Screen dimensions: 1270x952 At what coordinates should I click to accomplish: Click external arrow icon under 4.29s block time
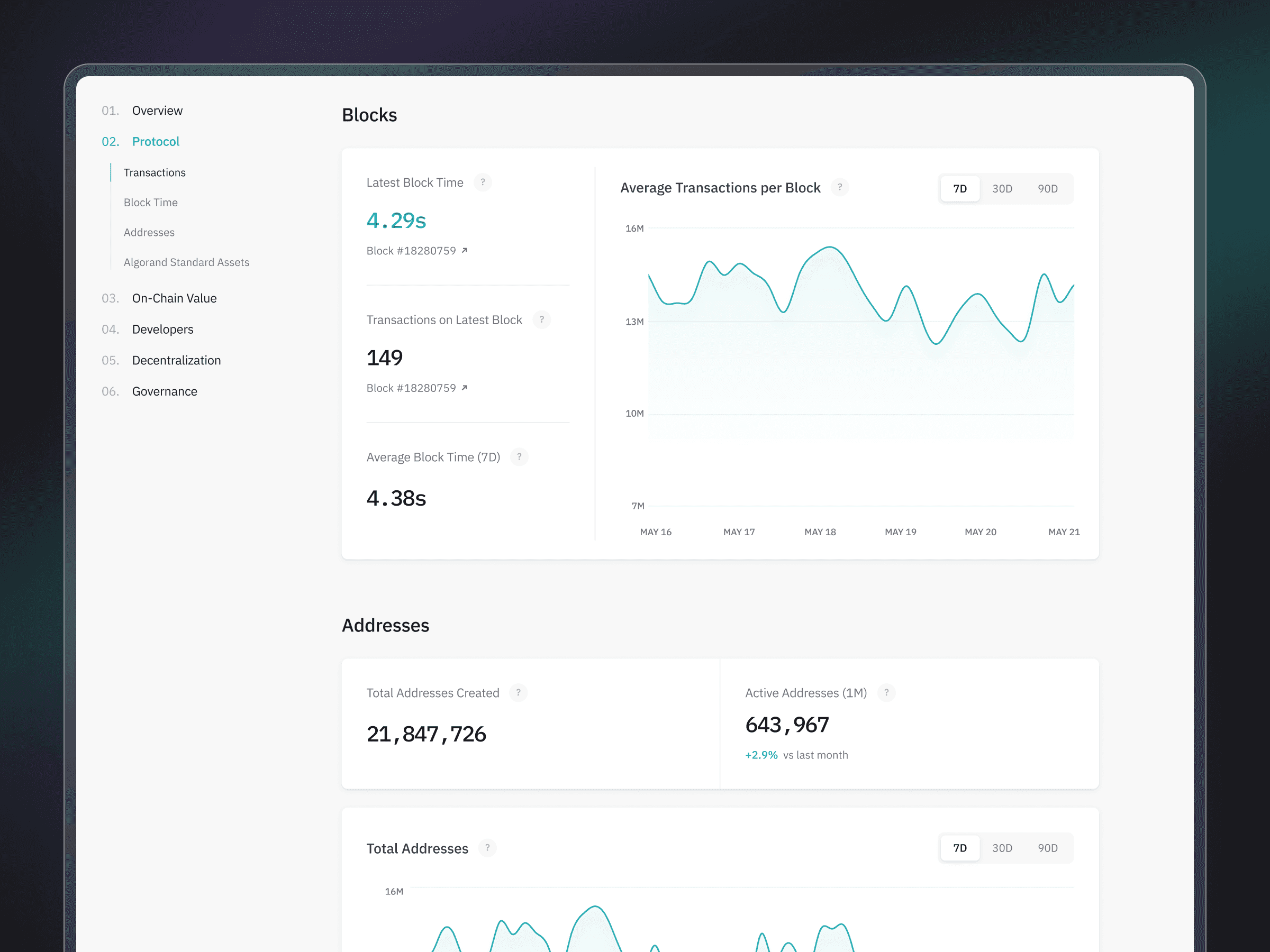pos(465,251)
